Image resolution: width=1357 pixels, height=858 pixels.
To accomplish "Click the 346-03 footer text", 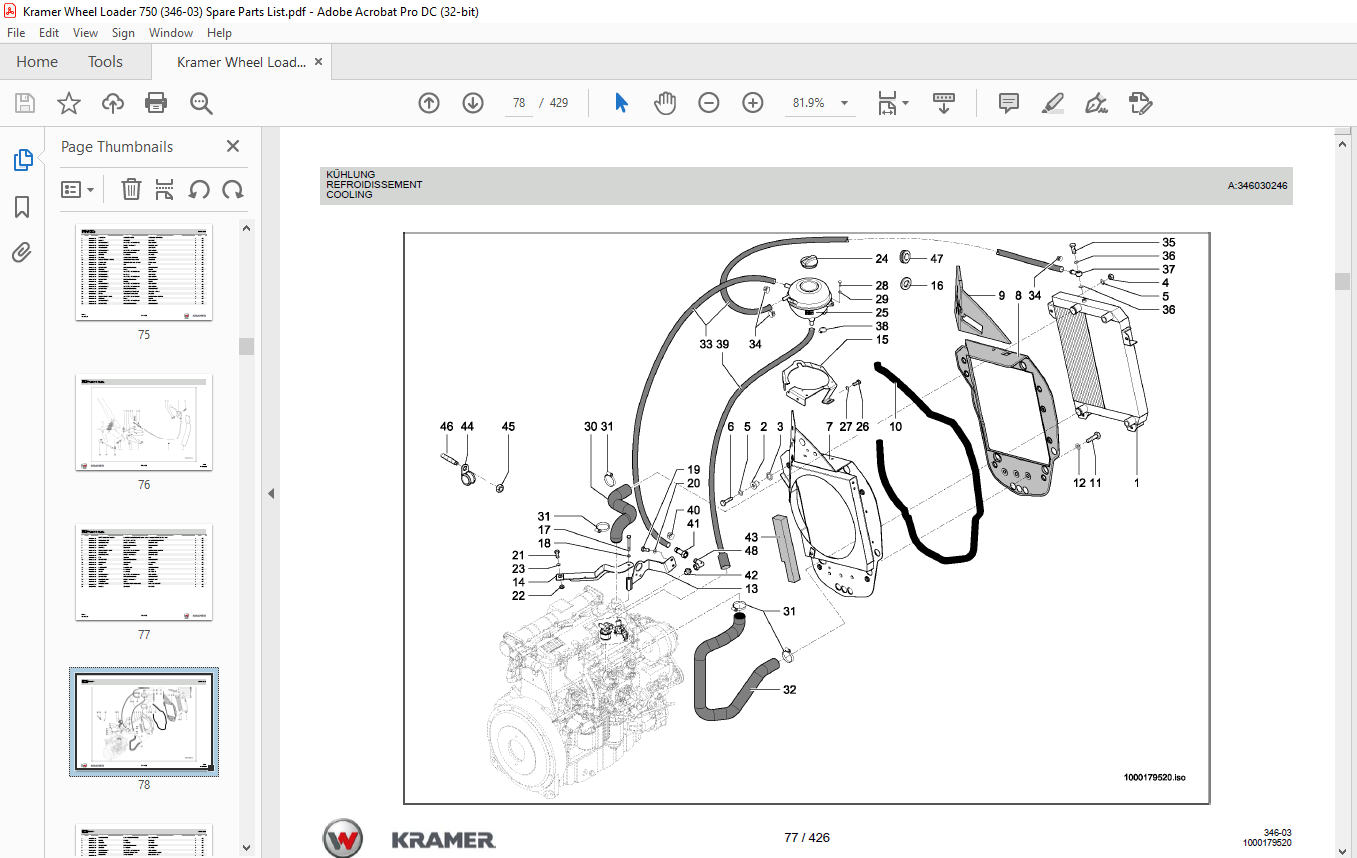I will point(1278,832).
